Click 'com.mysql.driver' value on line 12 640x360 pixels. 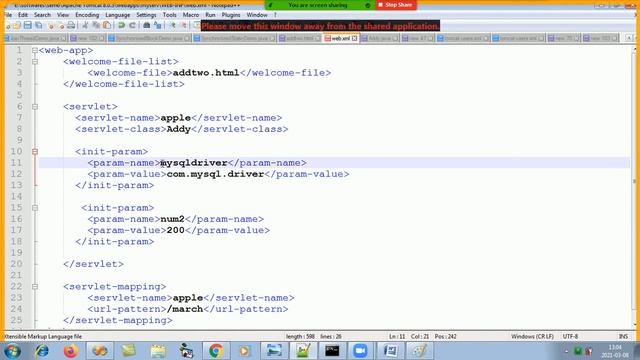tap(216, 174)
